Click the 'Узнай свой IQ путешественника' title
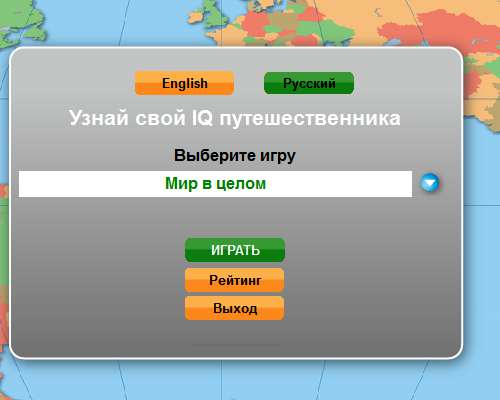This screenshot has width=500, height=400. click(x=235, y=118)
